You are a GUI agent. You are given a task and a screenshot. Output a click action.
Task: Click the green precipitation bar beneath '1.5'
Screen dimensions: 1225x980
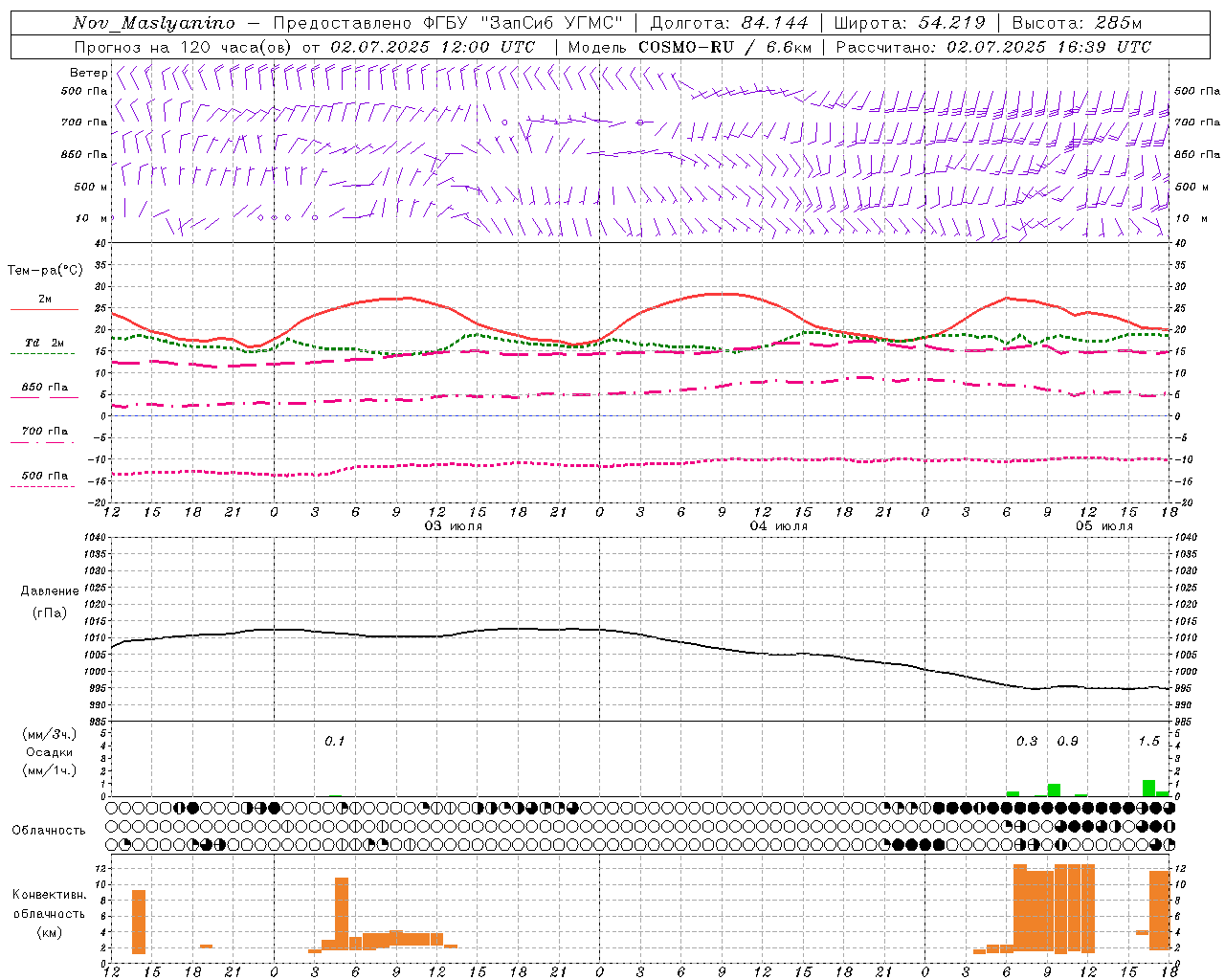tap(1148, 789)
